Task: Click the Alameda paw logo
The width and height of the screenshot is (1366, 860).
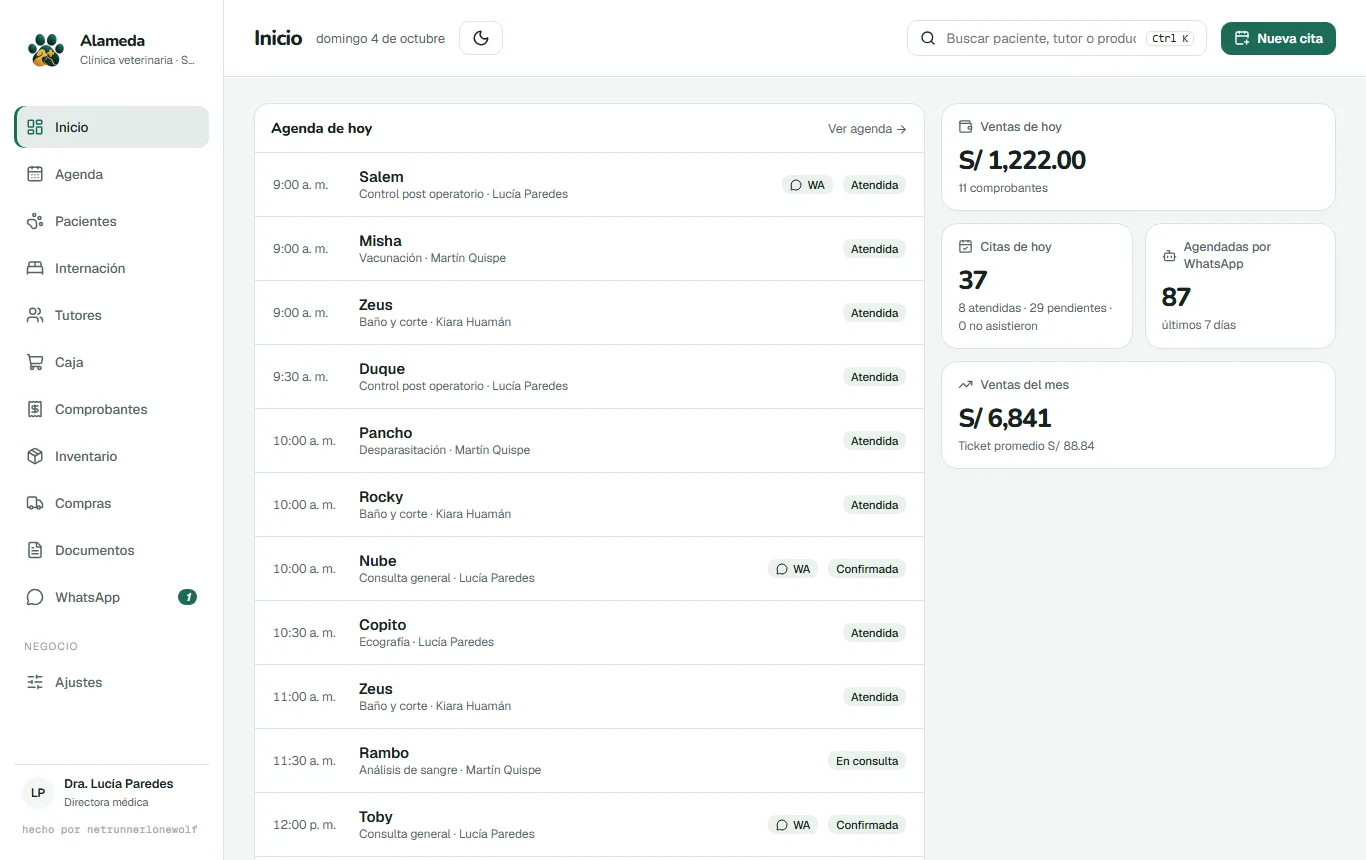Action: click(46, 49)
